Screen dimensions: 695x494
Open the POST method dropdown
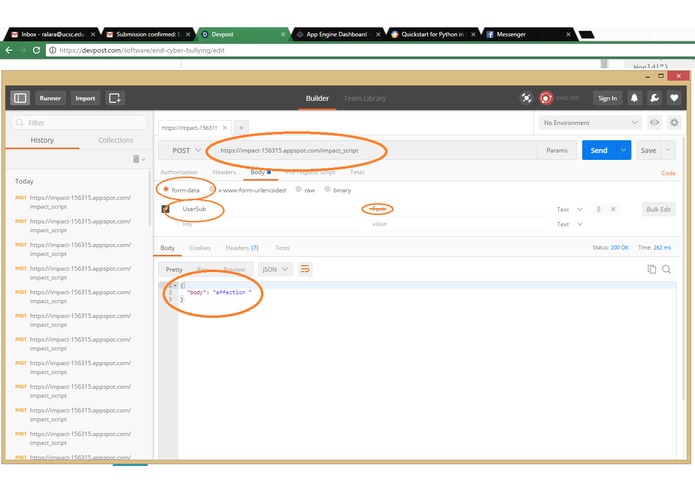coord(186,151)
